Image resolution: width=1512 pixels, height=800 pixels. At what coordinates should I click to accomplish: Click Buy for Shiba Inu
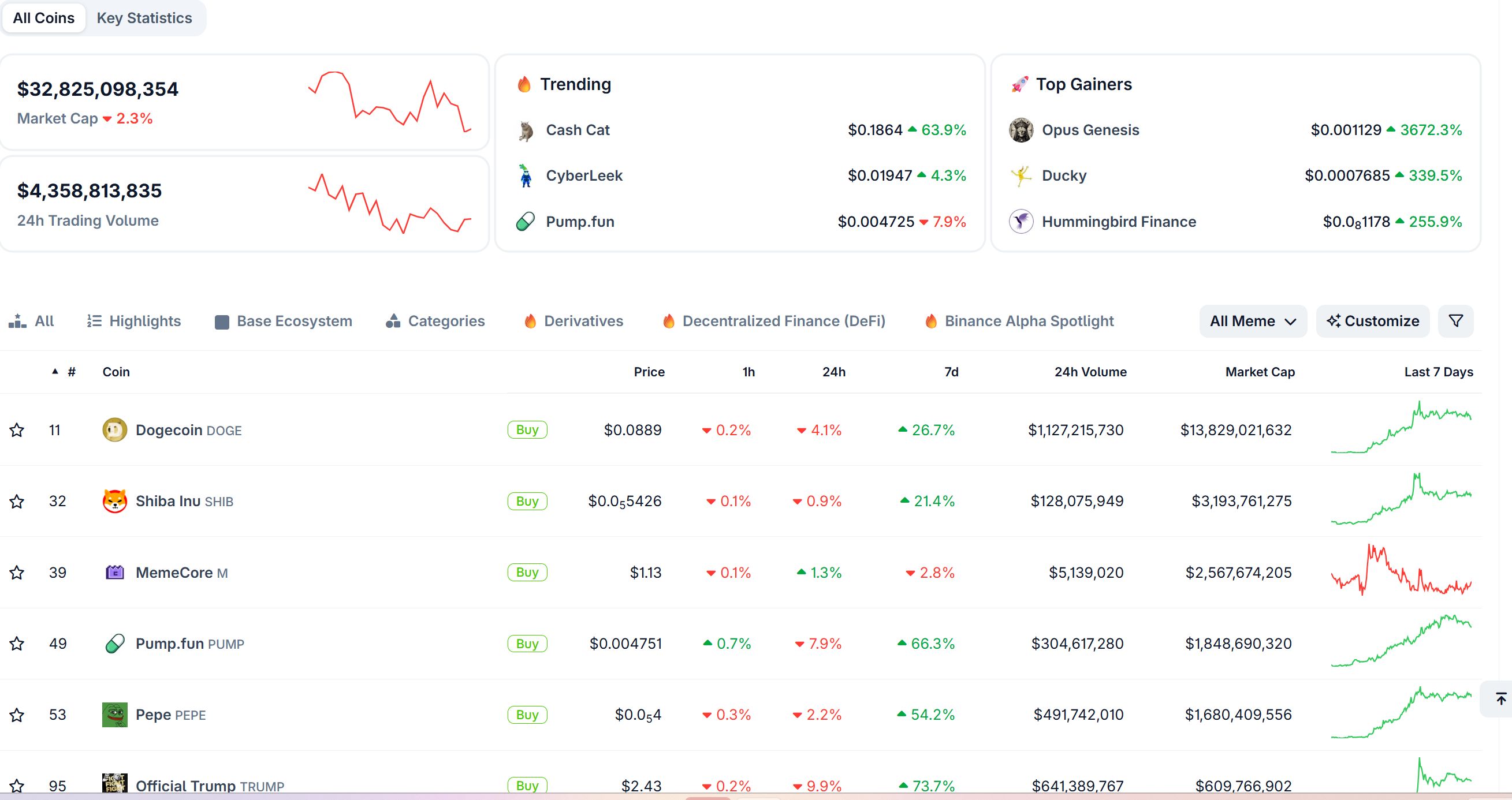527,501
